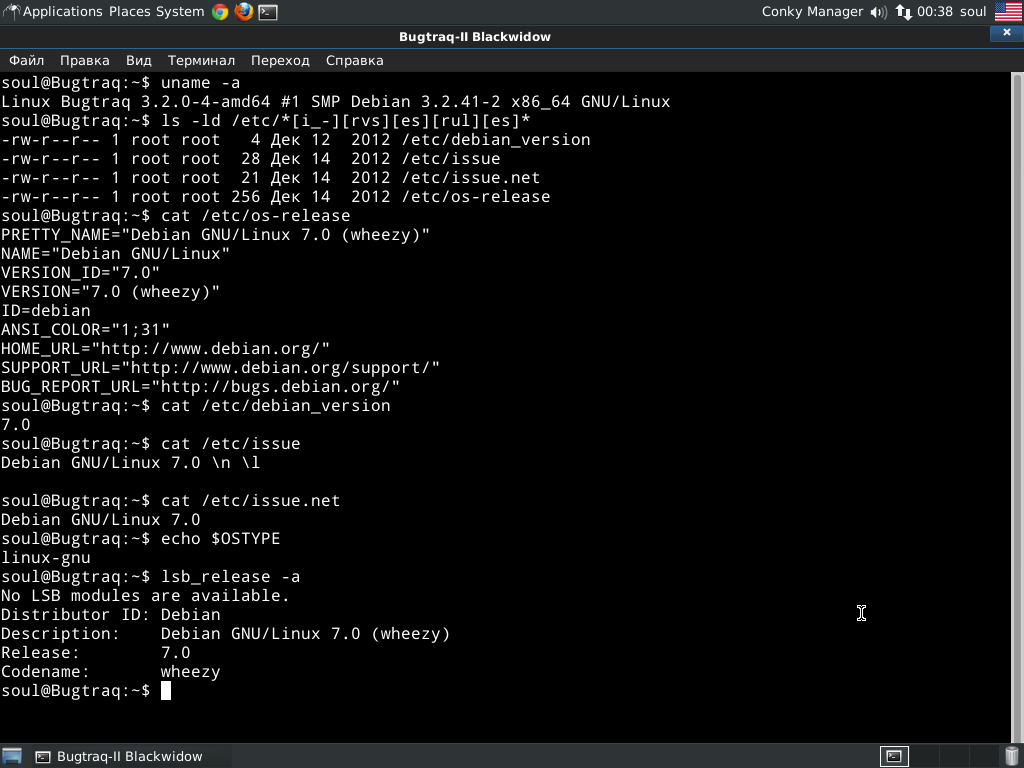Open the volume speaker icon
The width and height of the screenshot is (1024, 768).
879,12
